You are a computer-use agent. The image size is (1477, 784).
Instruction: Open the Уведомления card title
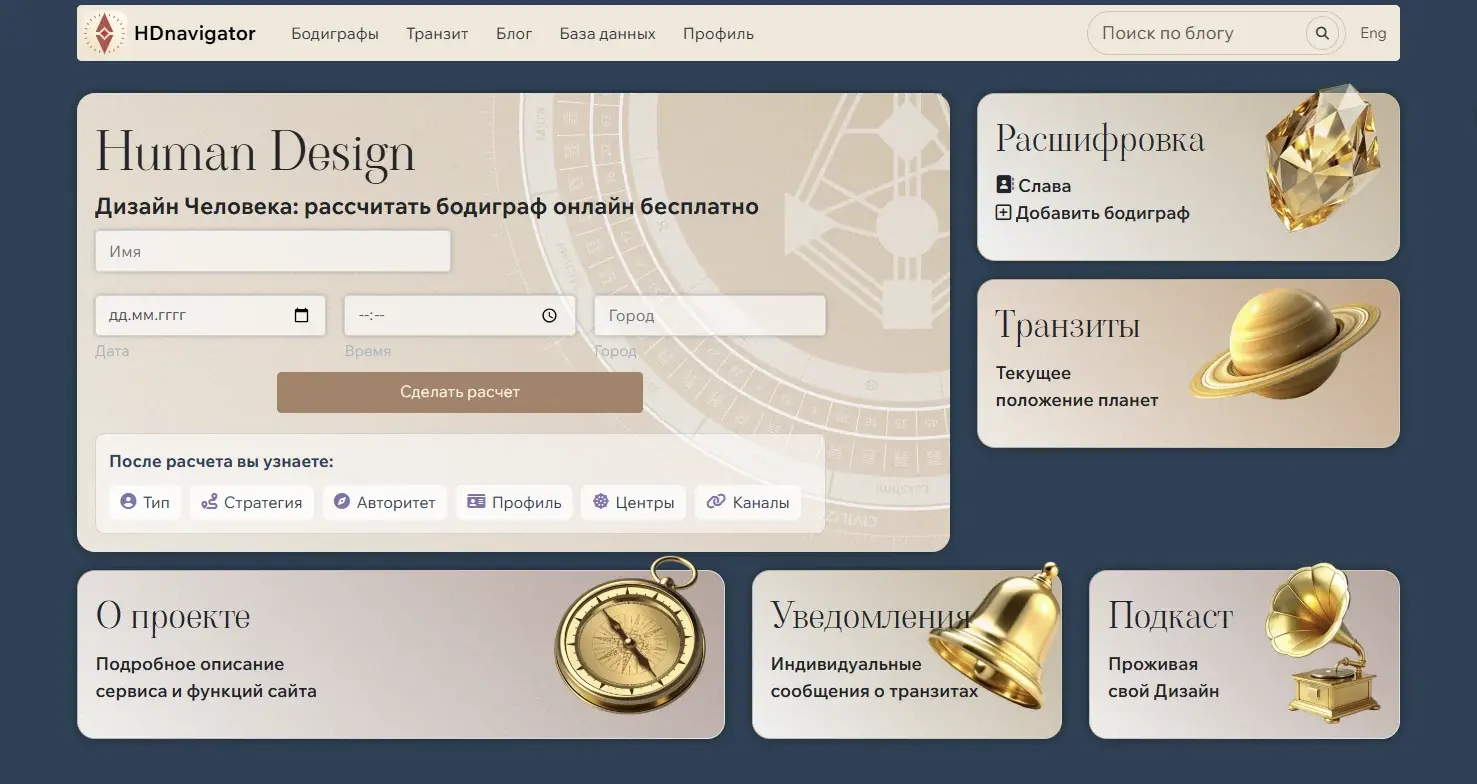pyautogui.click(x=871, y=615)
